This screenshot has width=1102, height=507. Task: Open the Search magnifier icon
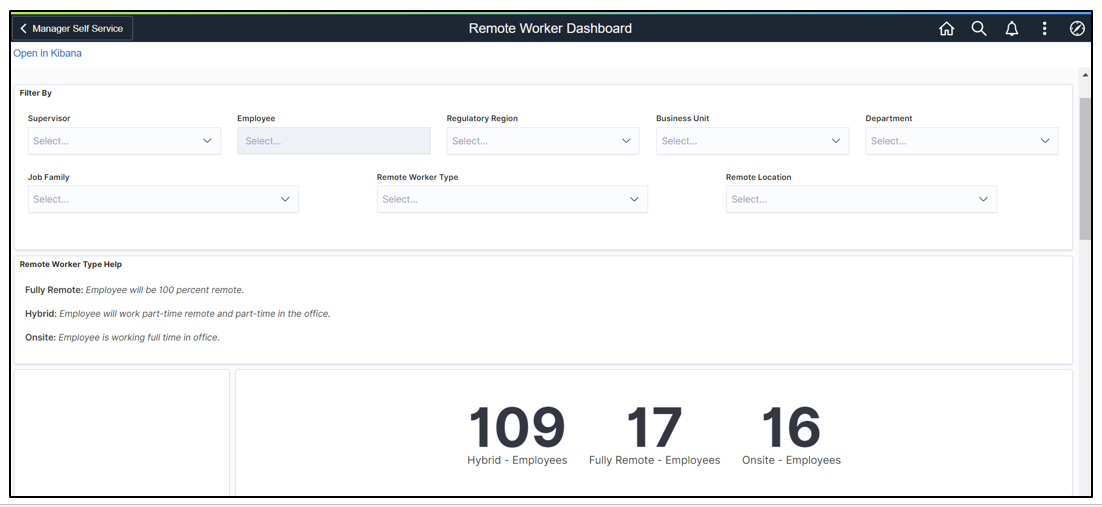pos(979,29)
